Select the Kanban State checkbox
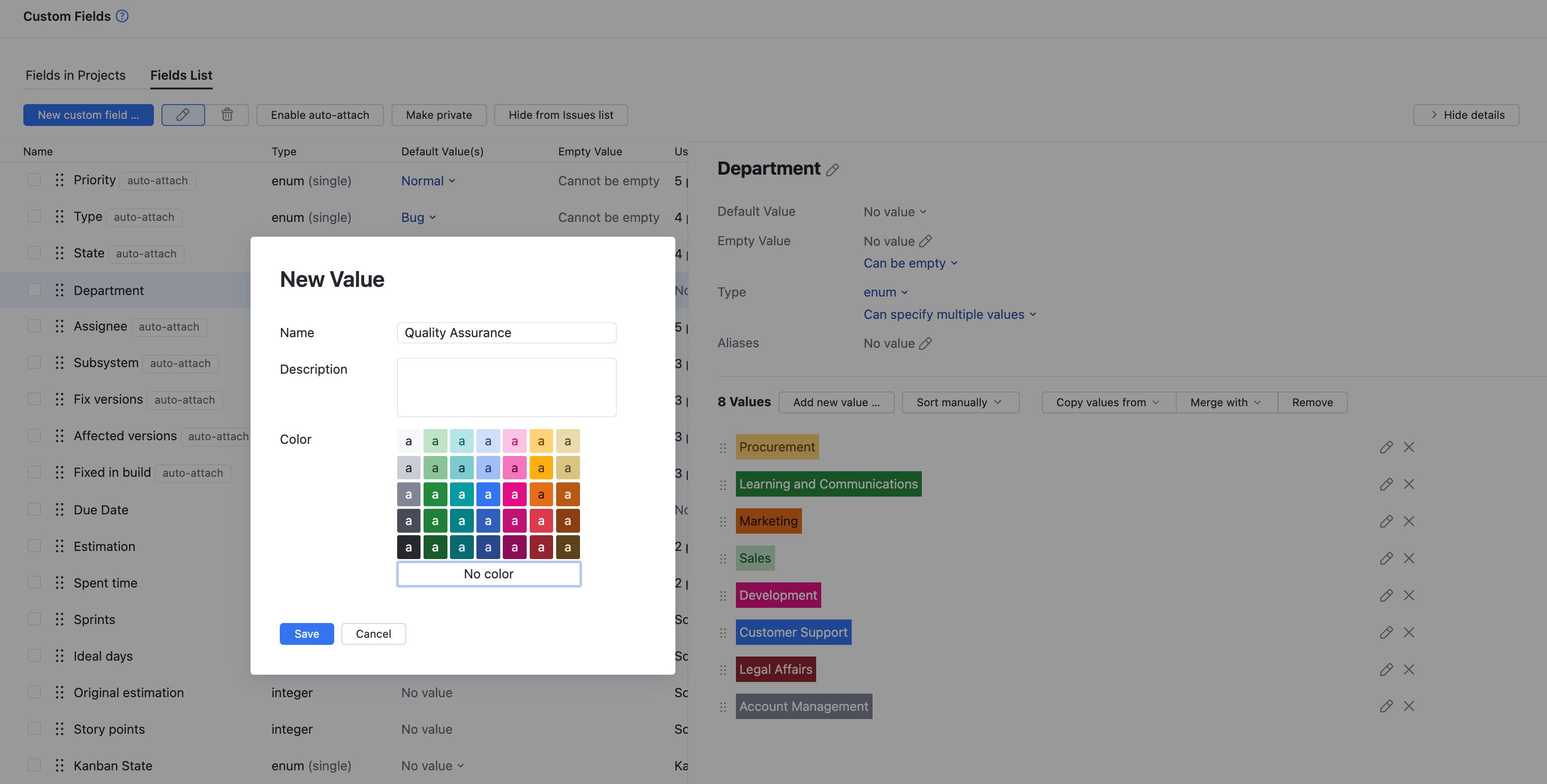 (x=34, y=765)
